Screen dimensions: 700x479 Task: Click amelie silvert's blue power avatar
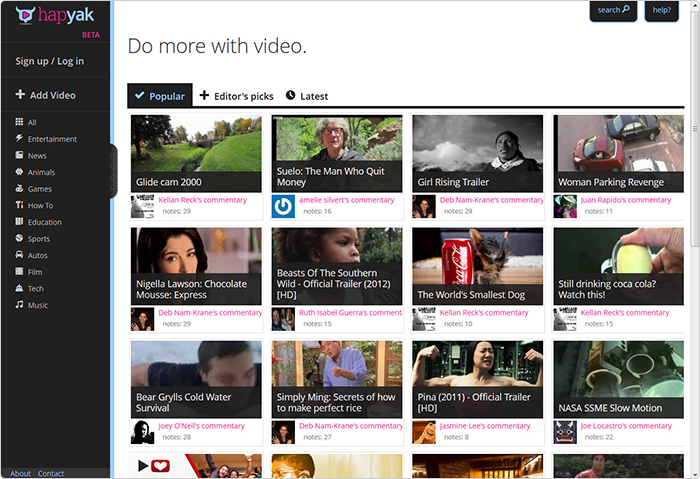pos(283,206)
